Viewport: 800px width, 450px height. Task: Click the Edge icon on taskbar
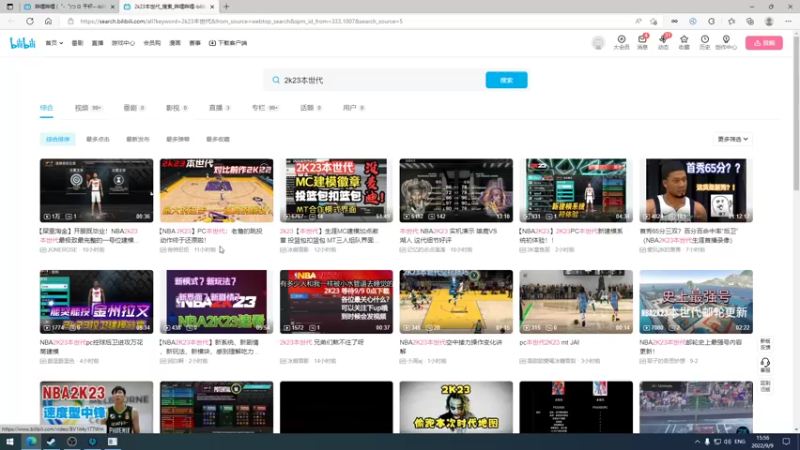(x=31, y=442)
